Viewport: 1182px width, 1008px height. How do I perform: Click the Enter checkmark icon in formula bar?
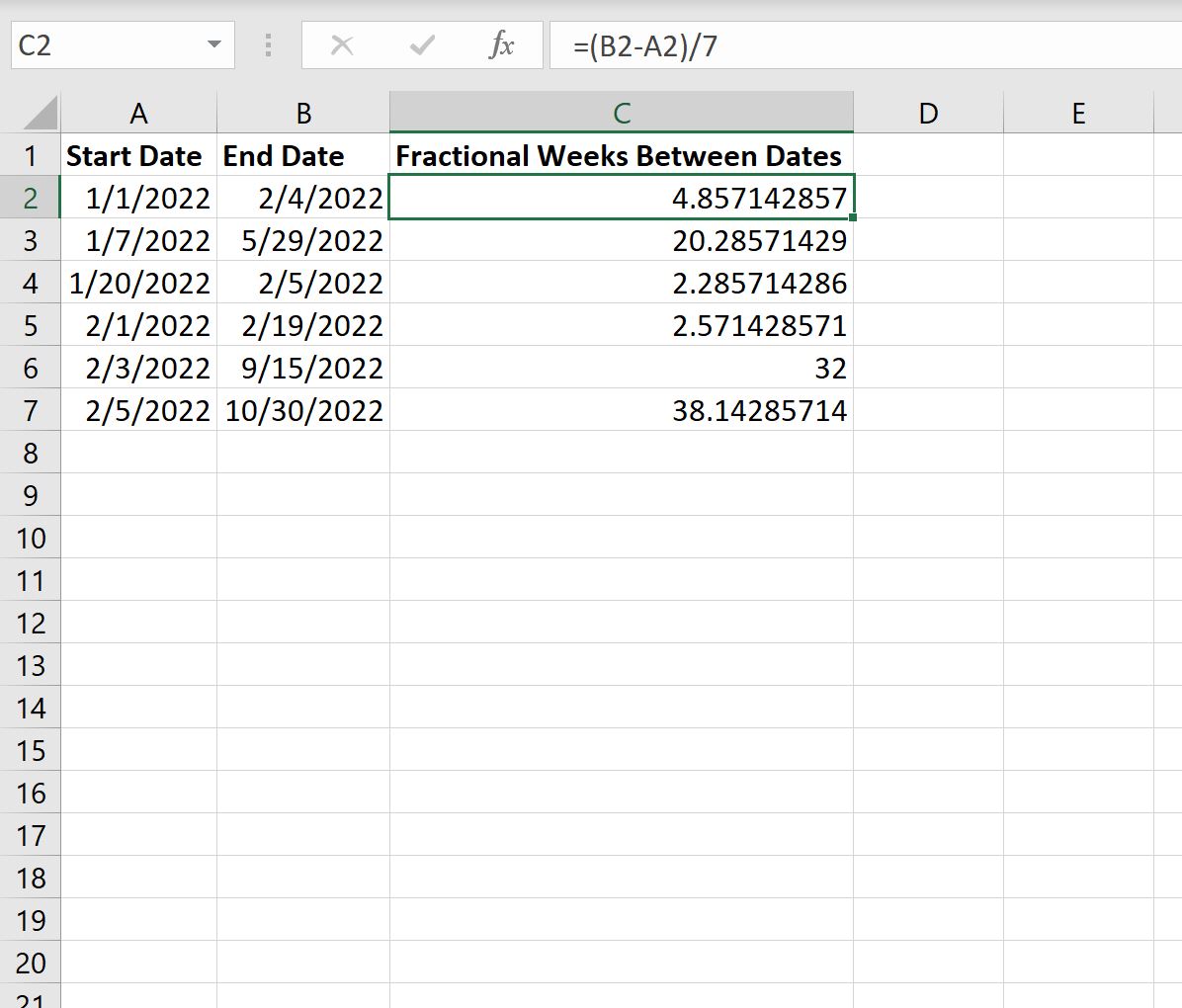click(x=422, y=44)
